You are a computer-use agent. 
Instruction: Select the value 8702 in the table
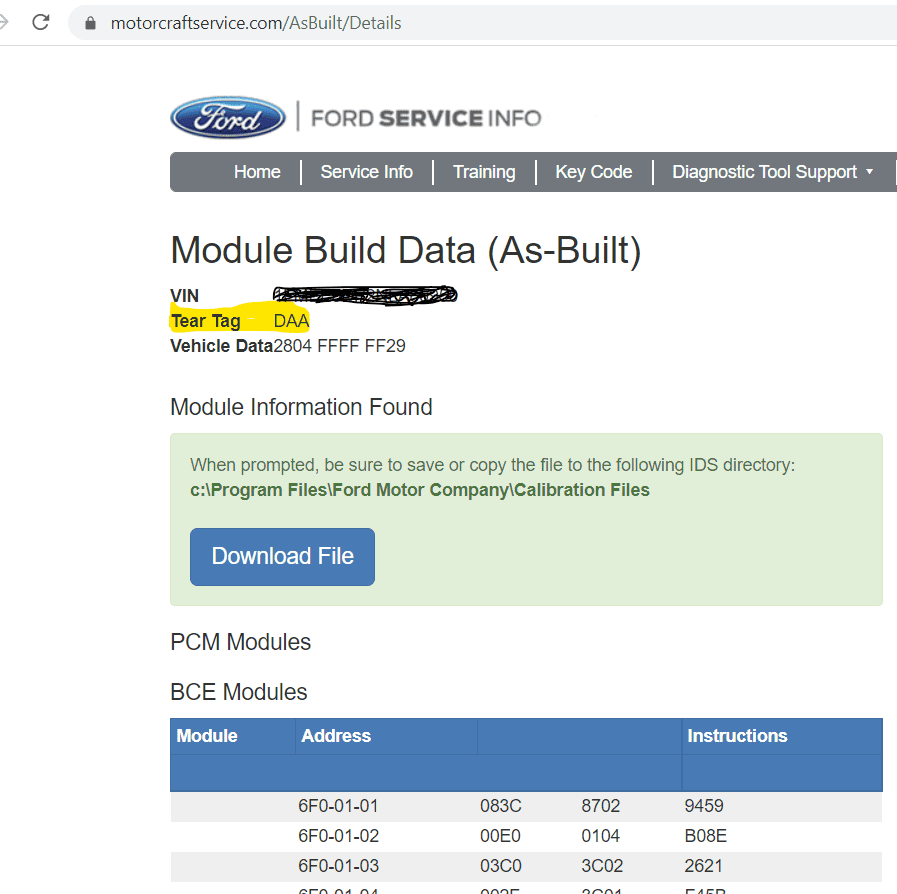point(601,806)
